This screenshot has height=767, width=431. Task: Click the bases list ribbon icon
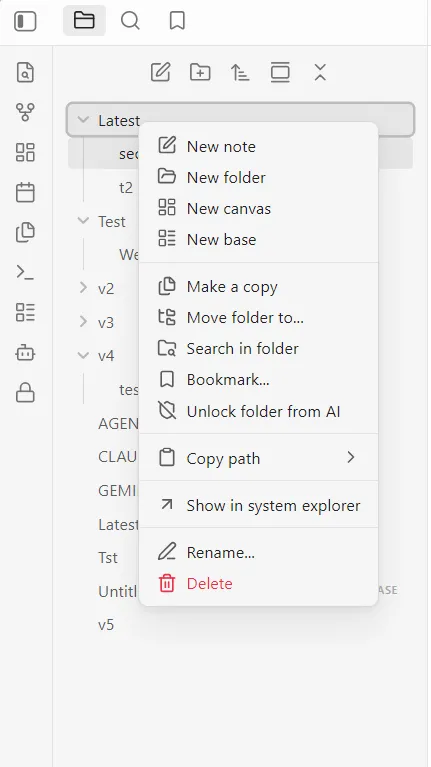click(x=25, y=312)
